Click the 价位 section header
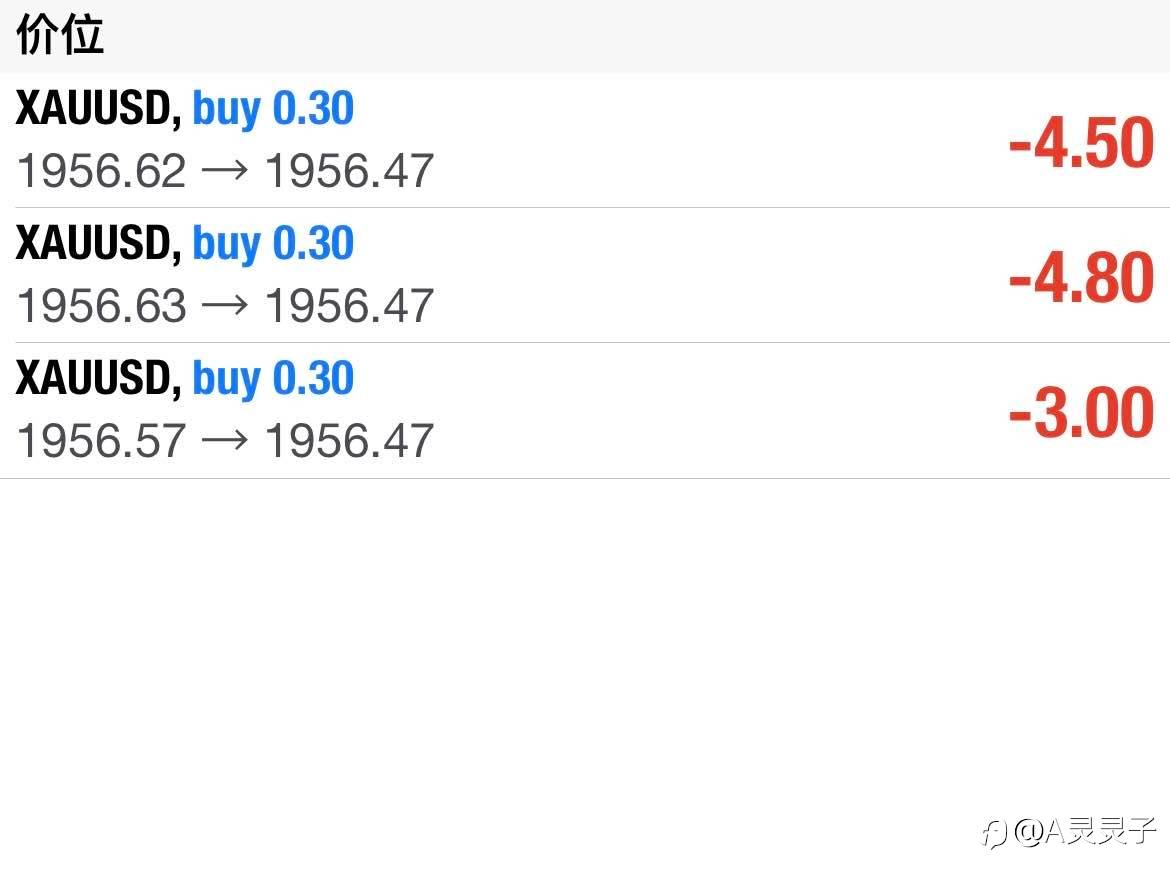The width and height of the screenshot is (1170, 881). click(60, 36)
